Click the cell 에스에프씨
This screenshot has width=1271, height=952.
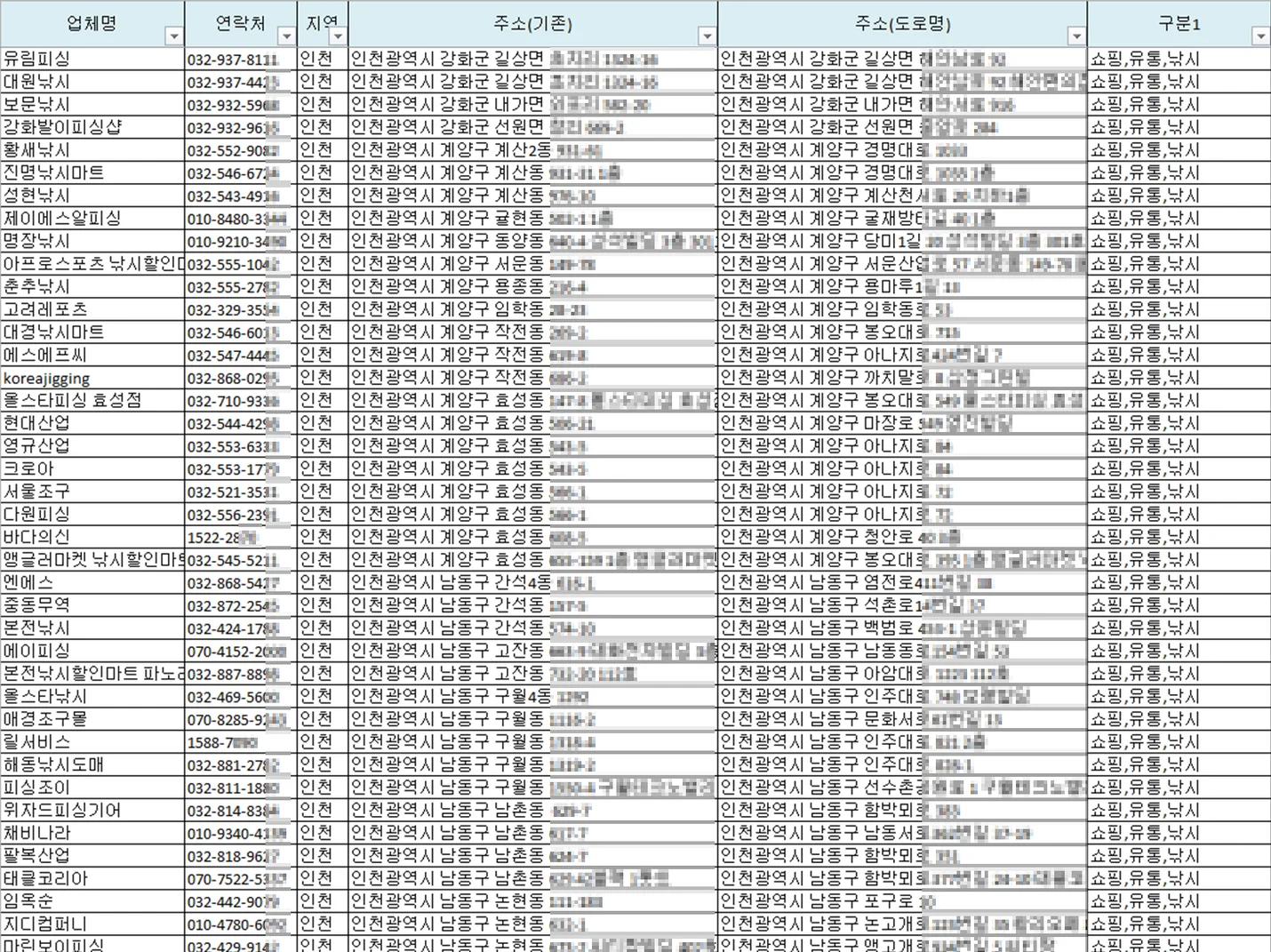click(x=92, y=355)
